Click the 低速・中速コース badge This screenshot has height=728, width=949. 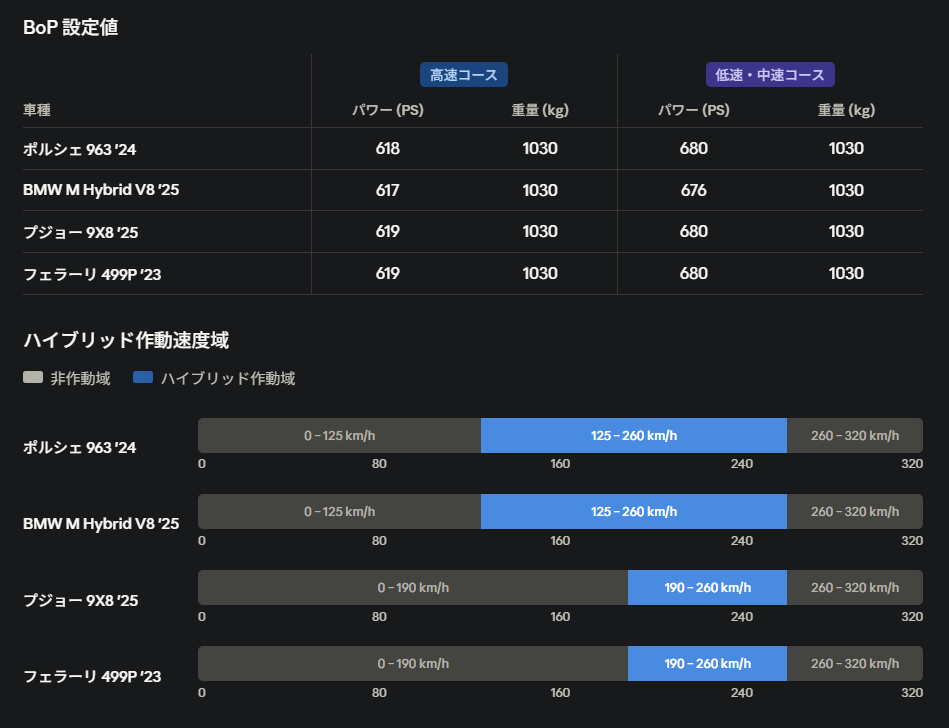[x=770, y=74]
